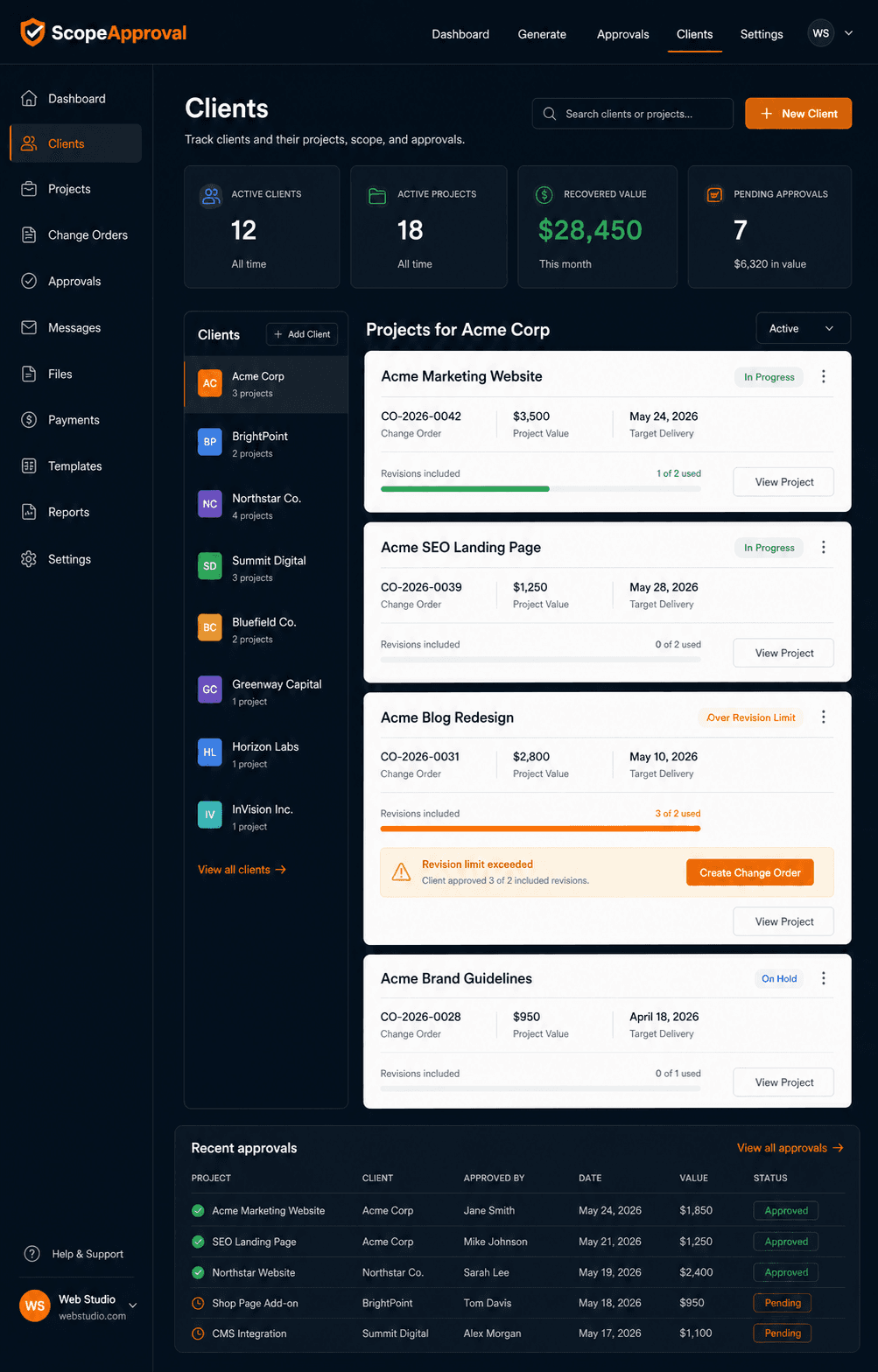The height and width of the screenshot is (1372, 878).
Task: Switch to the Settings top nav tab
Action: pyautogui.click(x=762, y=34)
